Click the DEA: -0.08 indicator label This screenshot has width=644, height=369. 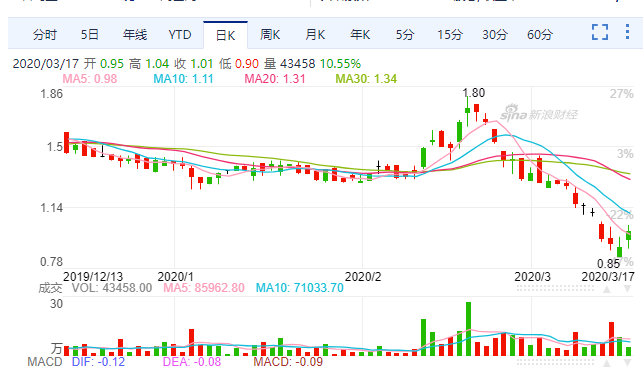pyautogui.click(x=192, y=362)
